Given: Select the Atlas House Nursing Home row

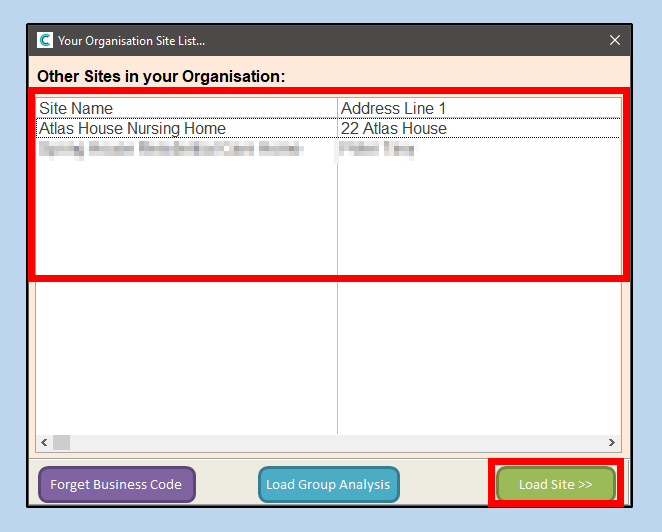Looking at the screenshot, I should 133,129.
